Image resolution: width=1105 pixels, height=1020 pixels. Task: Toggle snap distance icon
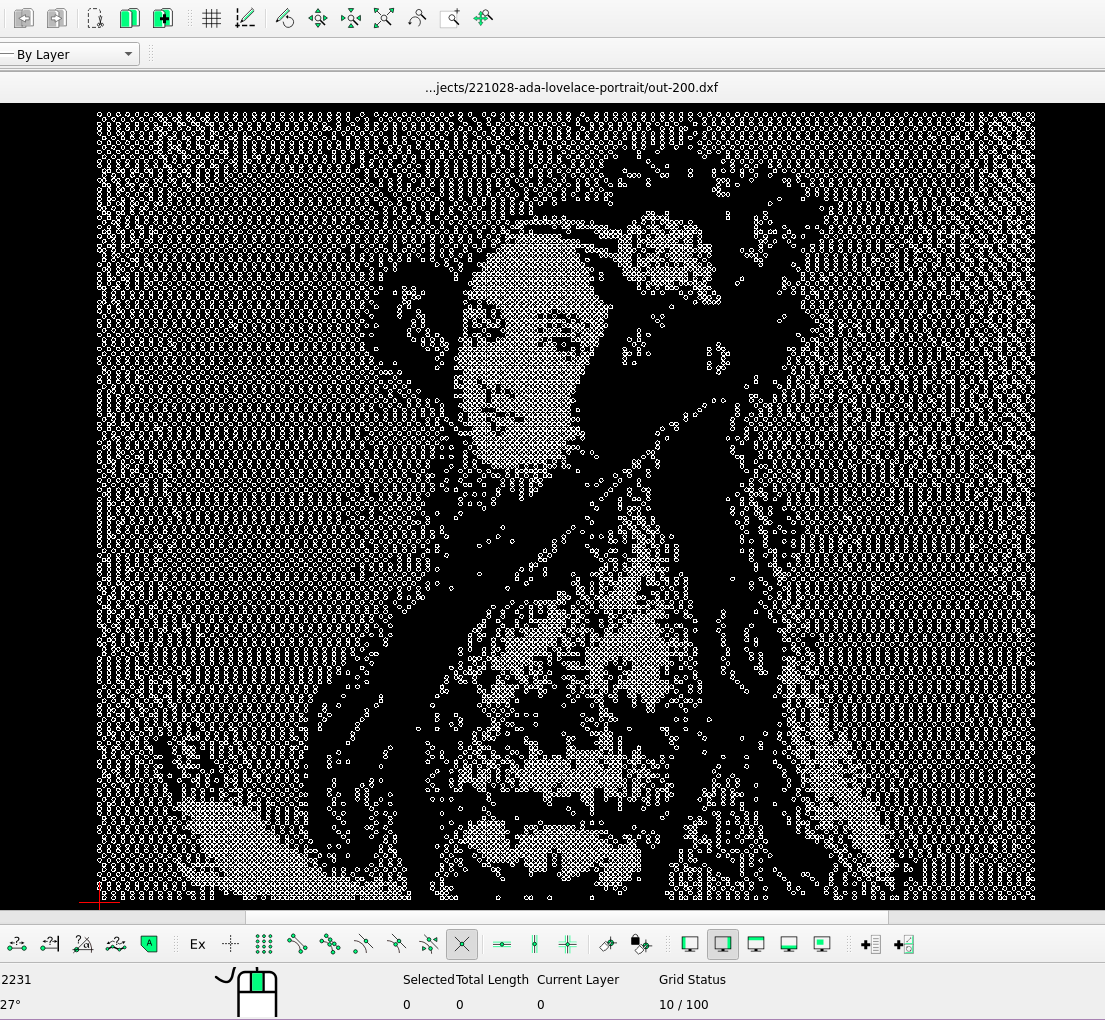[x=428, y=945]
